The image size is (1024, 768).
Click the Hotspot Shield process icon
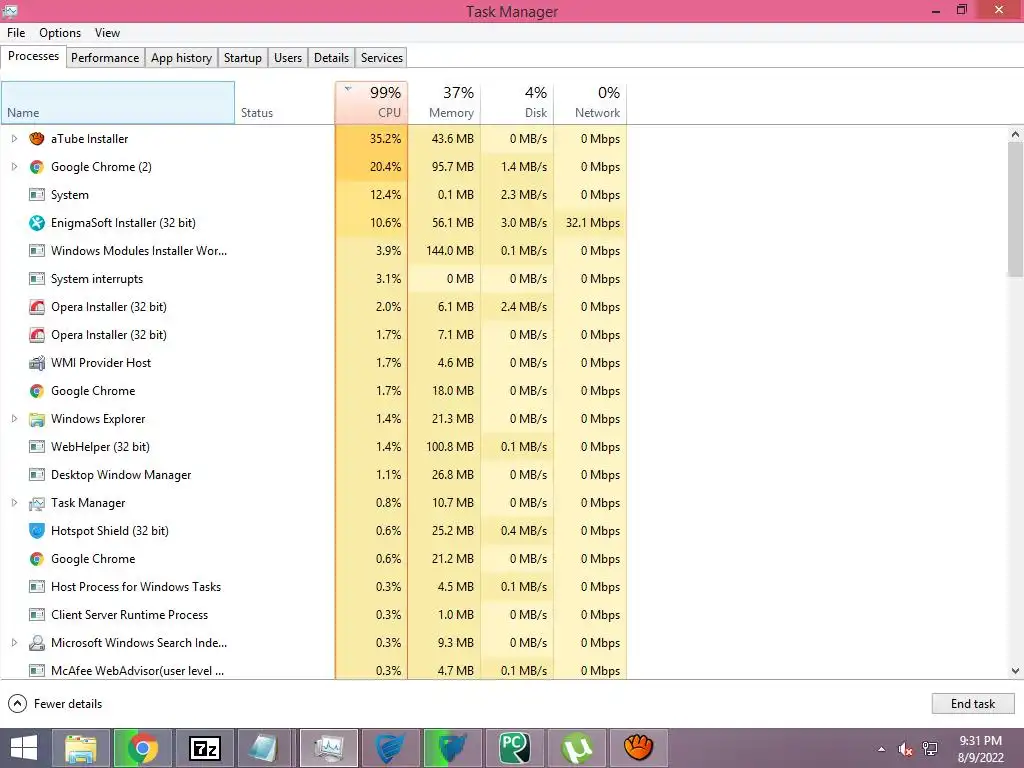(x=37, y=531)
